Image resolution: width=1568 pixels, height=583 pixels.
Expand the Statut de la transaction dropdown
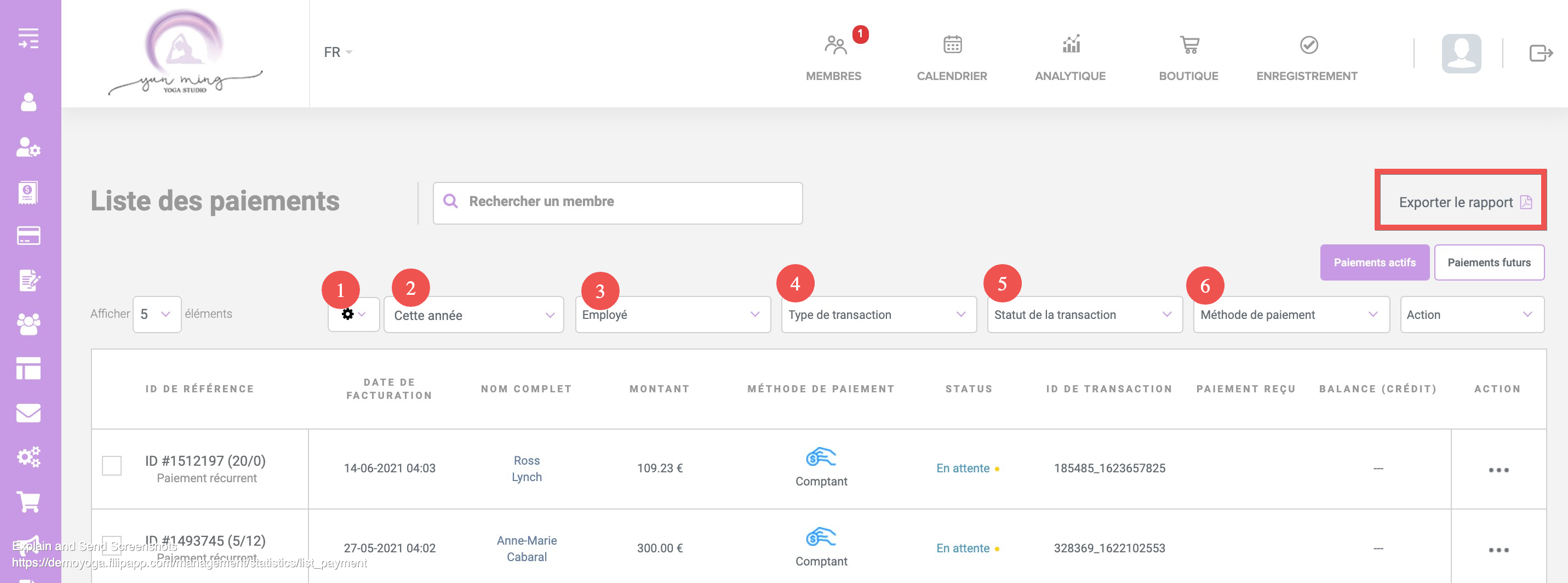pos(1084,315)
